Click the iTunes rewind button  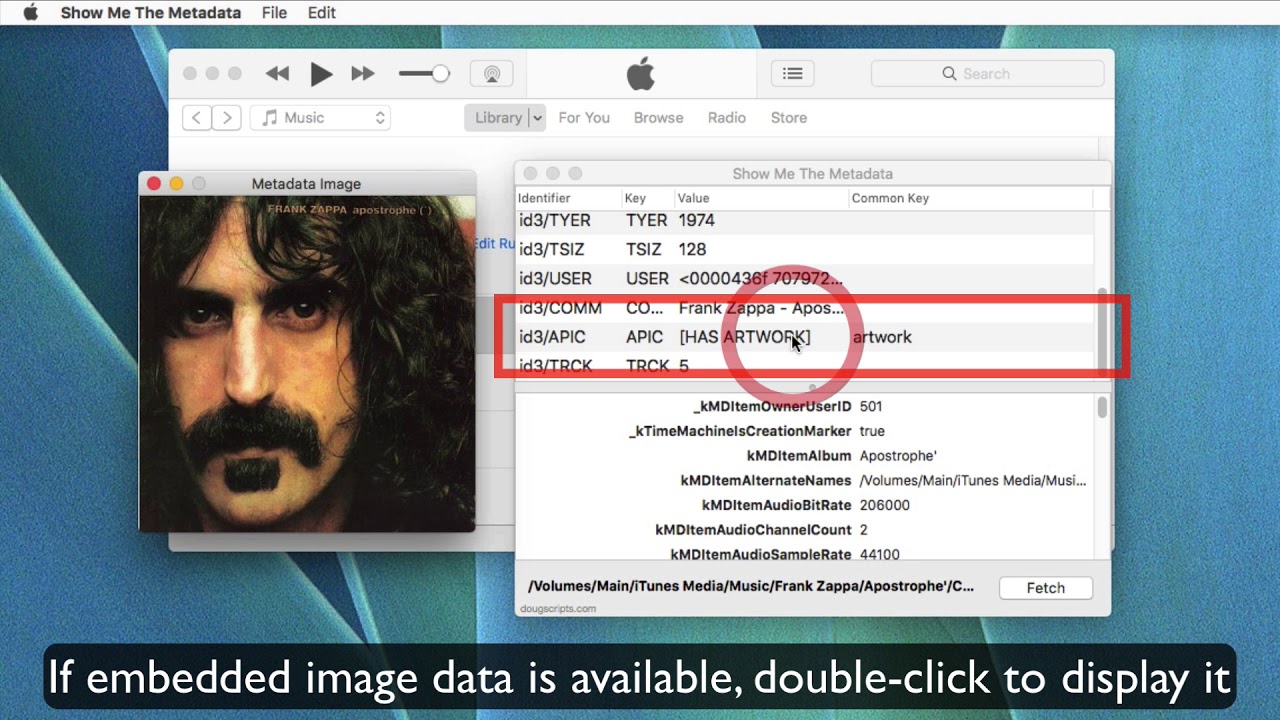pos(277,74)
